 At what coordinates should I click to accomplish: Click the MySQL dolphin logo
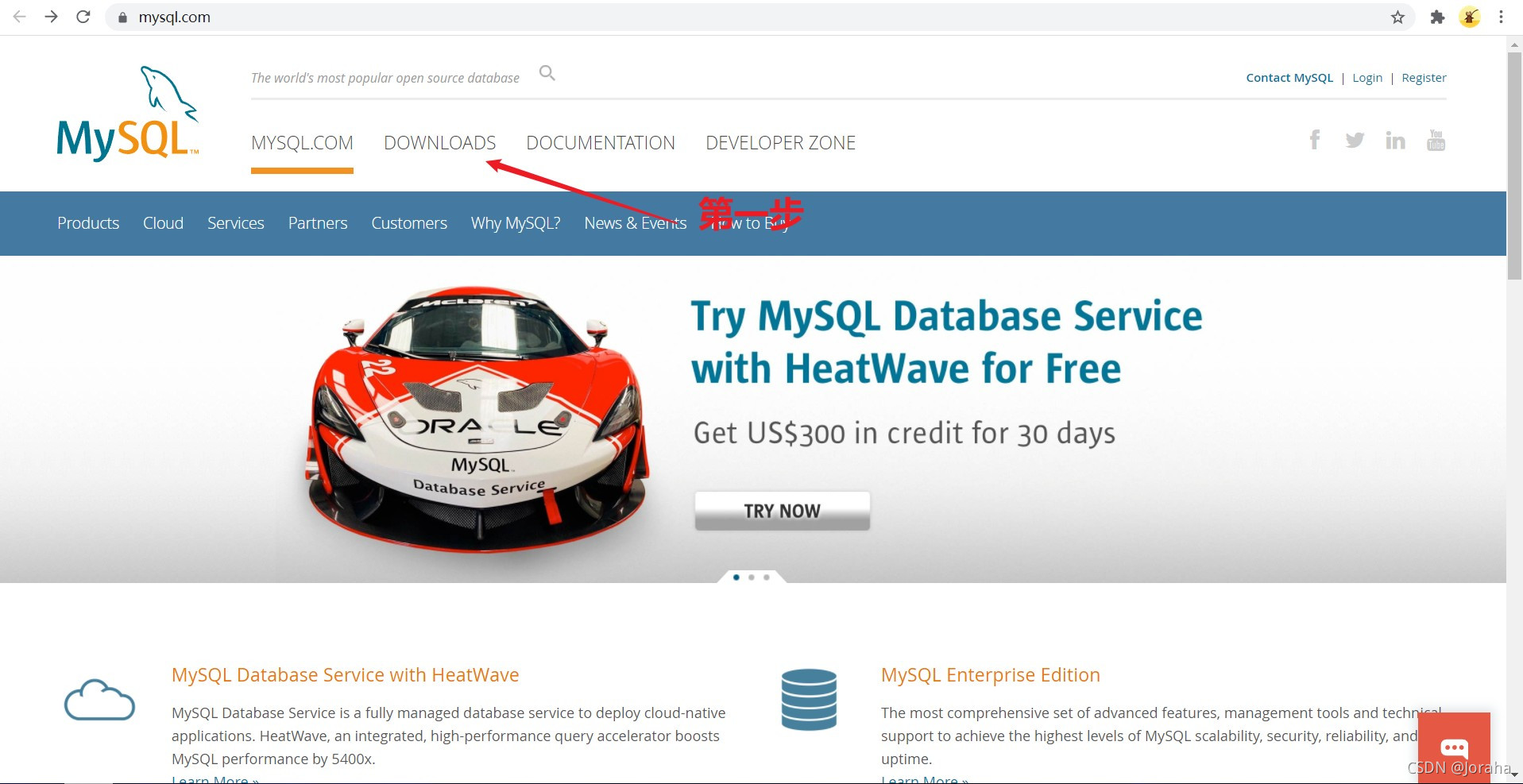128,114
